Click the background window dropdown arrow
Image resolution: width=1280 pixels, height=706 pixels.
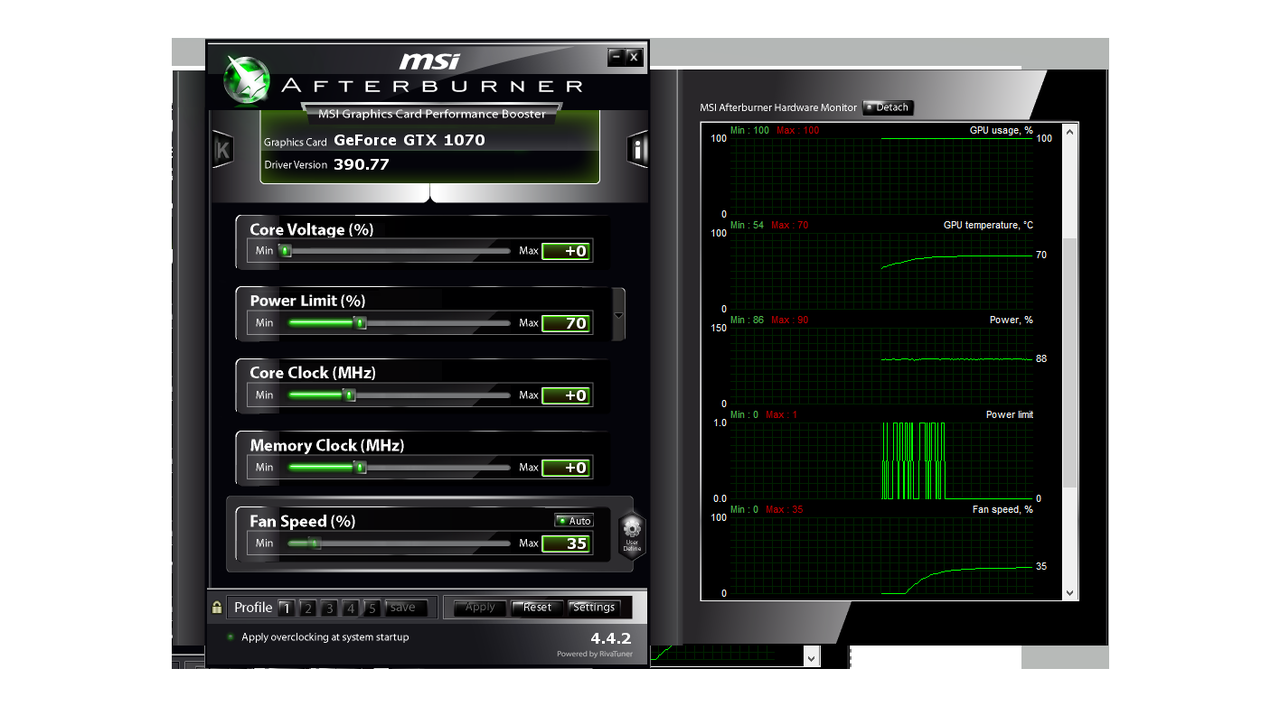coord(811,656)
